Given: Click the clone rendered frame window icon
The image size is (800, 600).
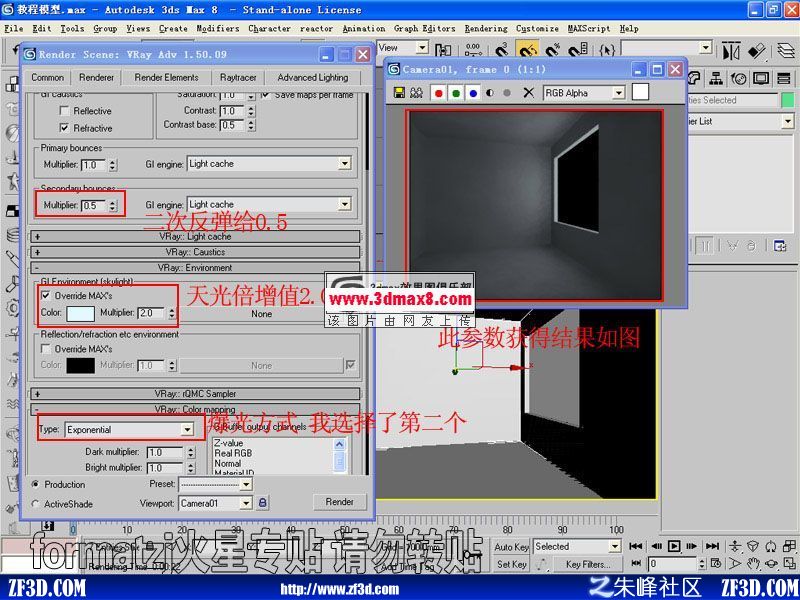Looking at the screenshot, I should coord(417,93).
